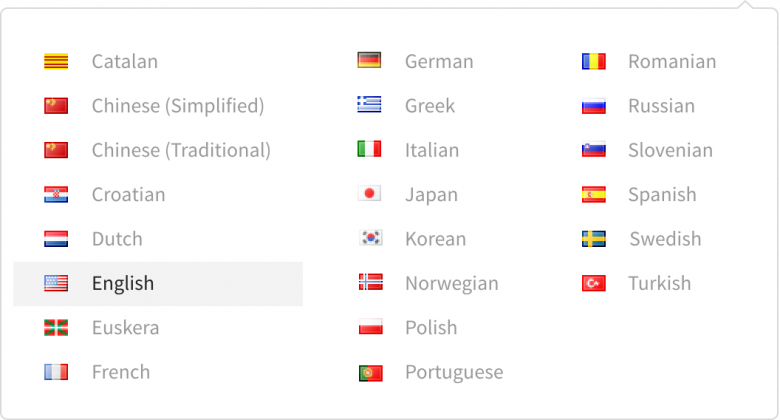
Task: Click the Catalan flag icon
Action: pyautogui.click(x=56, y=62)
